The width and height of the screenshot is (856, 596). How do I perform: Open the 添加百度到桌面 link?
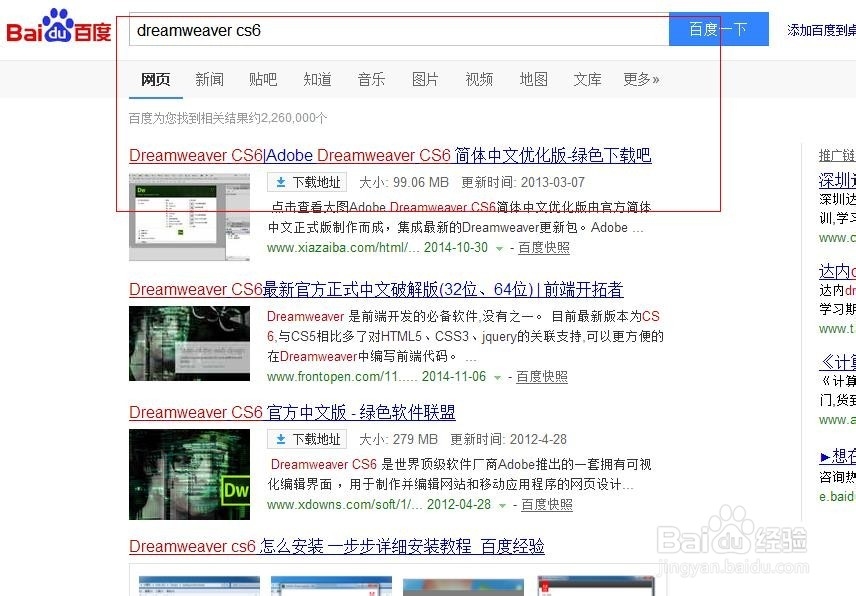pyautogui.click(x=821, y=31)
